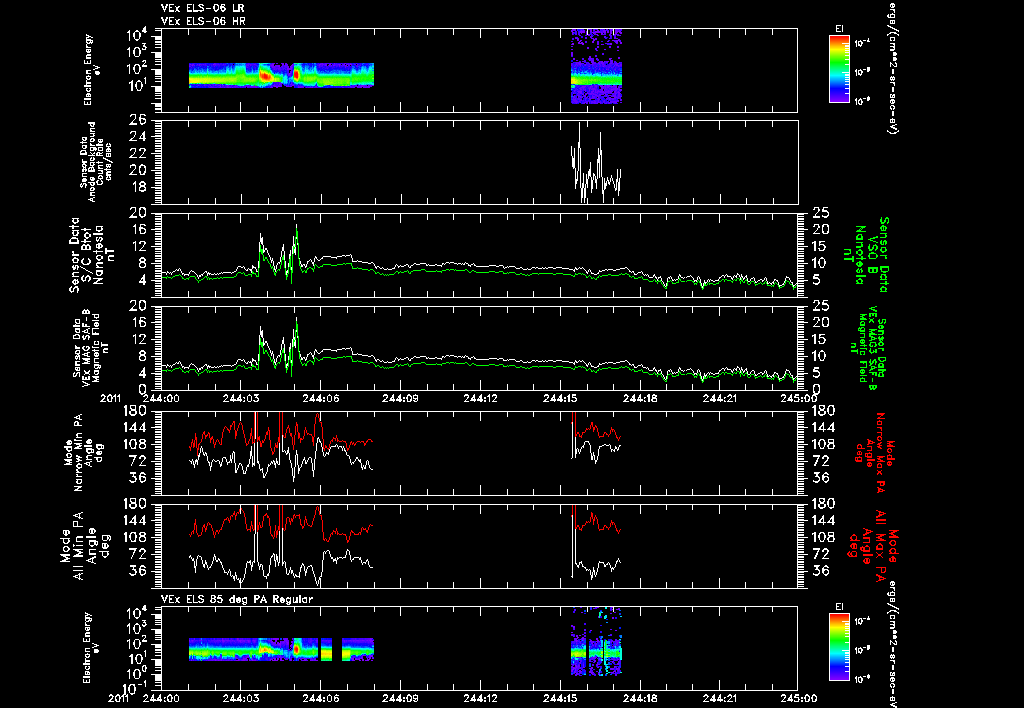The height and width of the screenshot is (708, 1024).
Task: Click the '244:12' label on the bottom time axis
Action: [480, 698]
